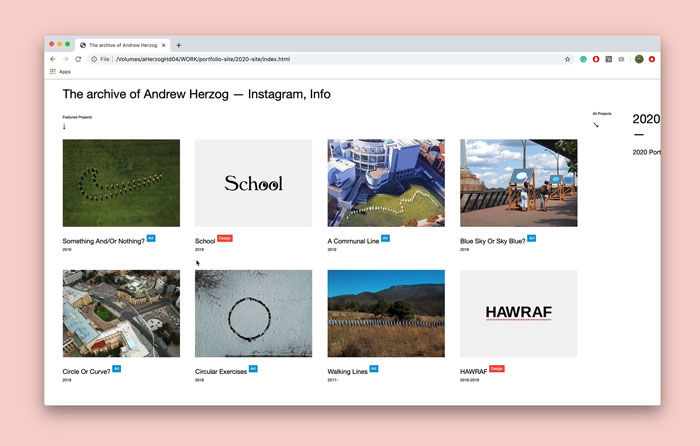Screen dimensions: 700x446
Task: Open Walking Lines landscape thumbnail
Action: point(386,313)
